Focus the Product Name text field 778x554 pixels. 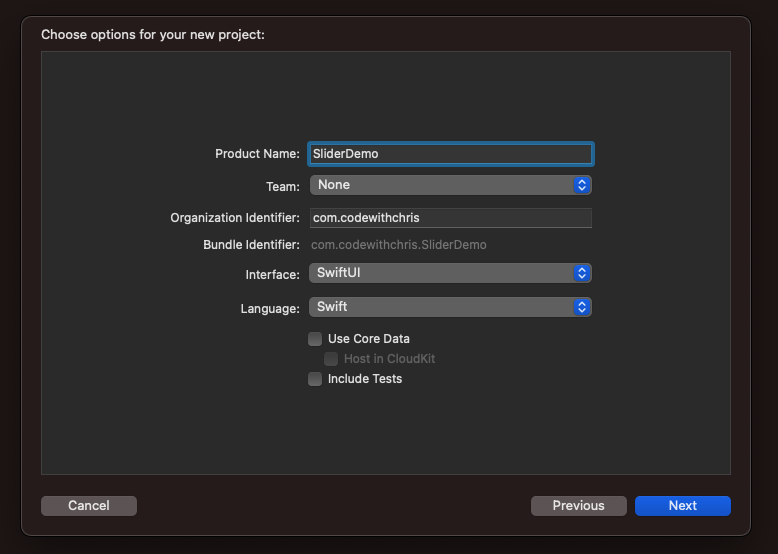(x=451, y=154)
